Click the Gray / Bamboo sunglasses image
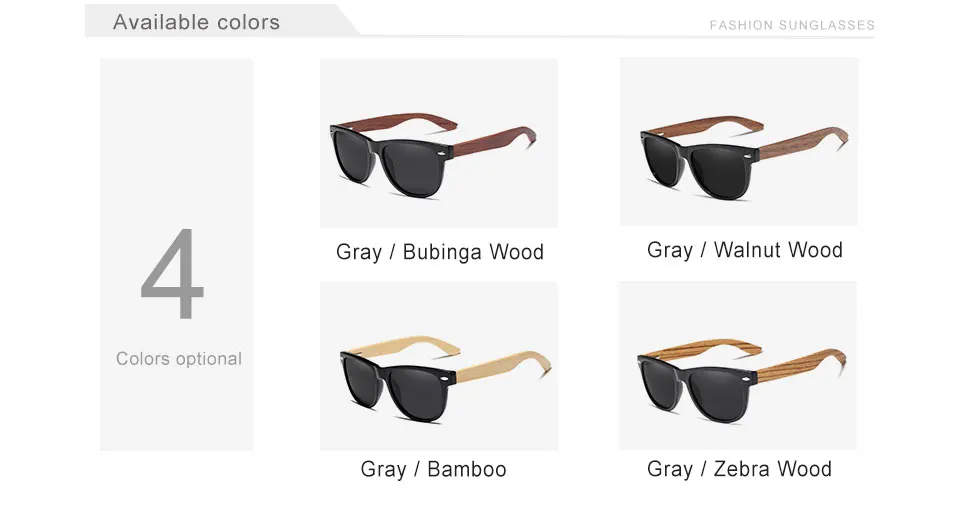The height and width of the screenshot is (506, 960). tap(438, 366)
